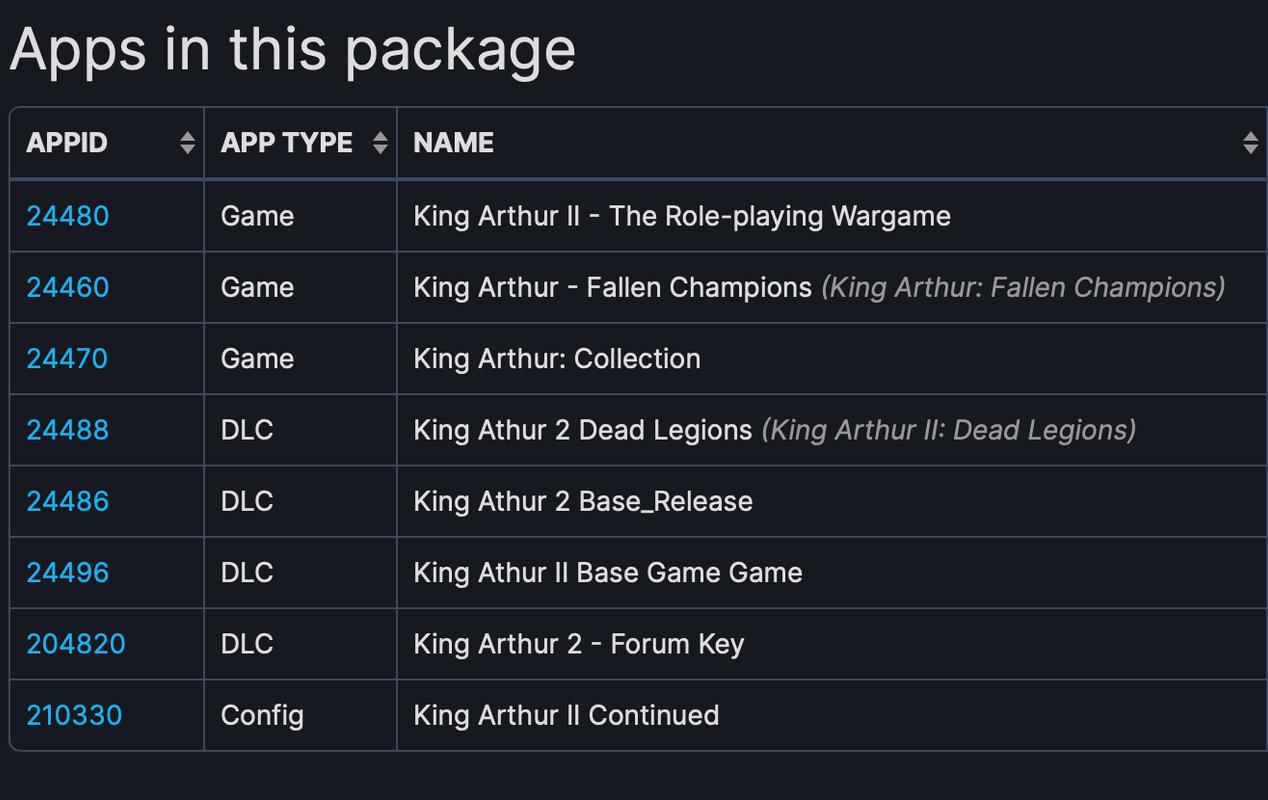The width and height of the screenshot is (1268, 800).
Task: Visit app ID 24486 page
Action: tap(68, 501)
